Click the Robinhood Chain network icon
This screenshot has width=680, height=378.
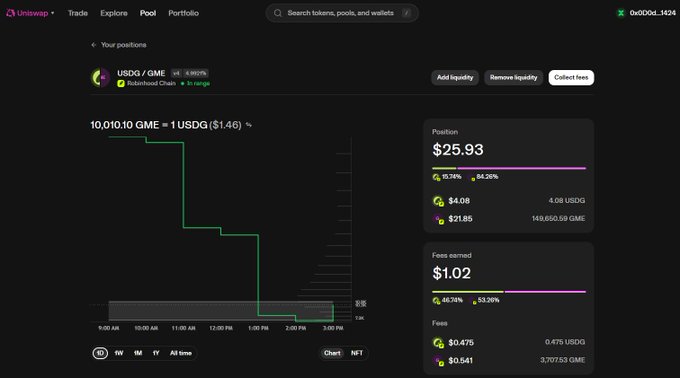click(x=121, y=83)
